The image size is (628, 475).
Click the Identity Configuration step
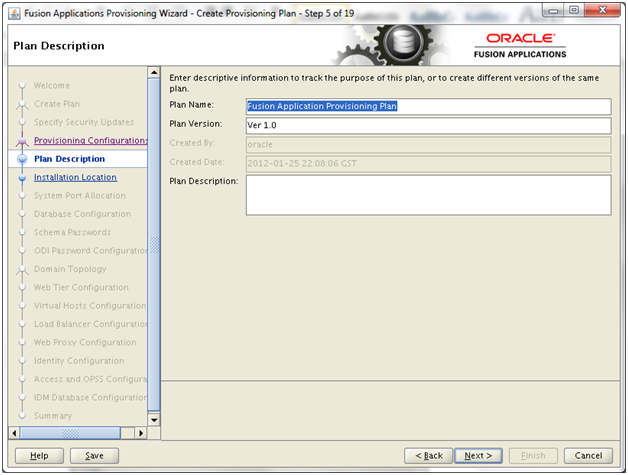click(79, 361)
